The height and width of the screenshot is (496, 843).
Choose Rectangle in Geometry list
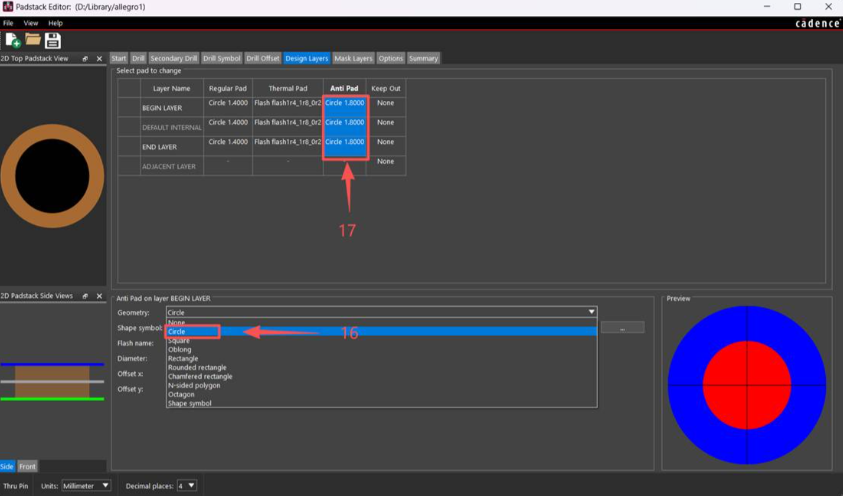381,358
